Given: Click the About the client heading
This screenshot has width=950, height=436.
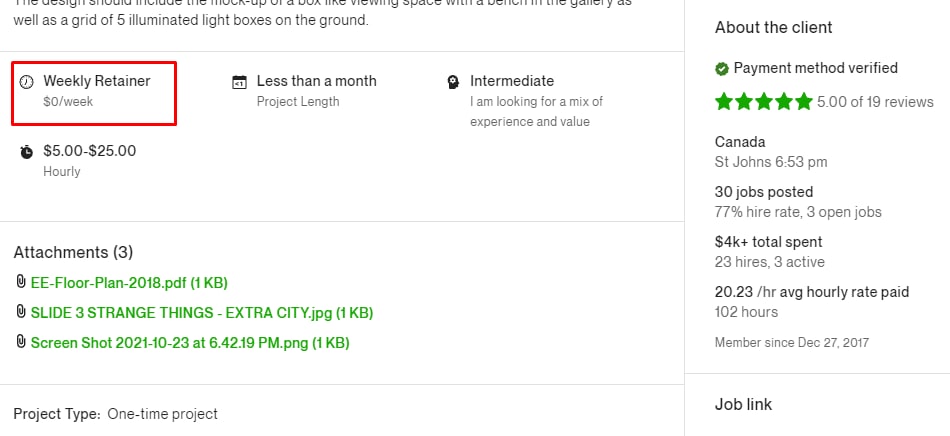Looking at the screenshot, I should (x=774, y=27).
